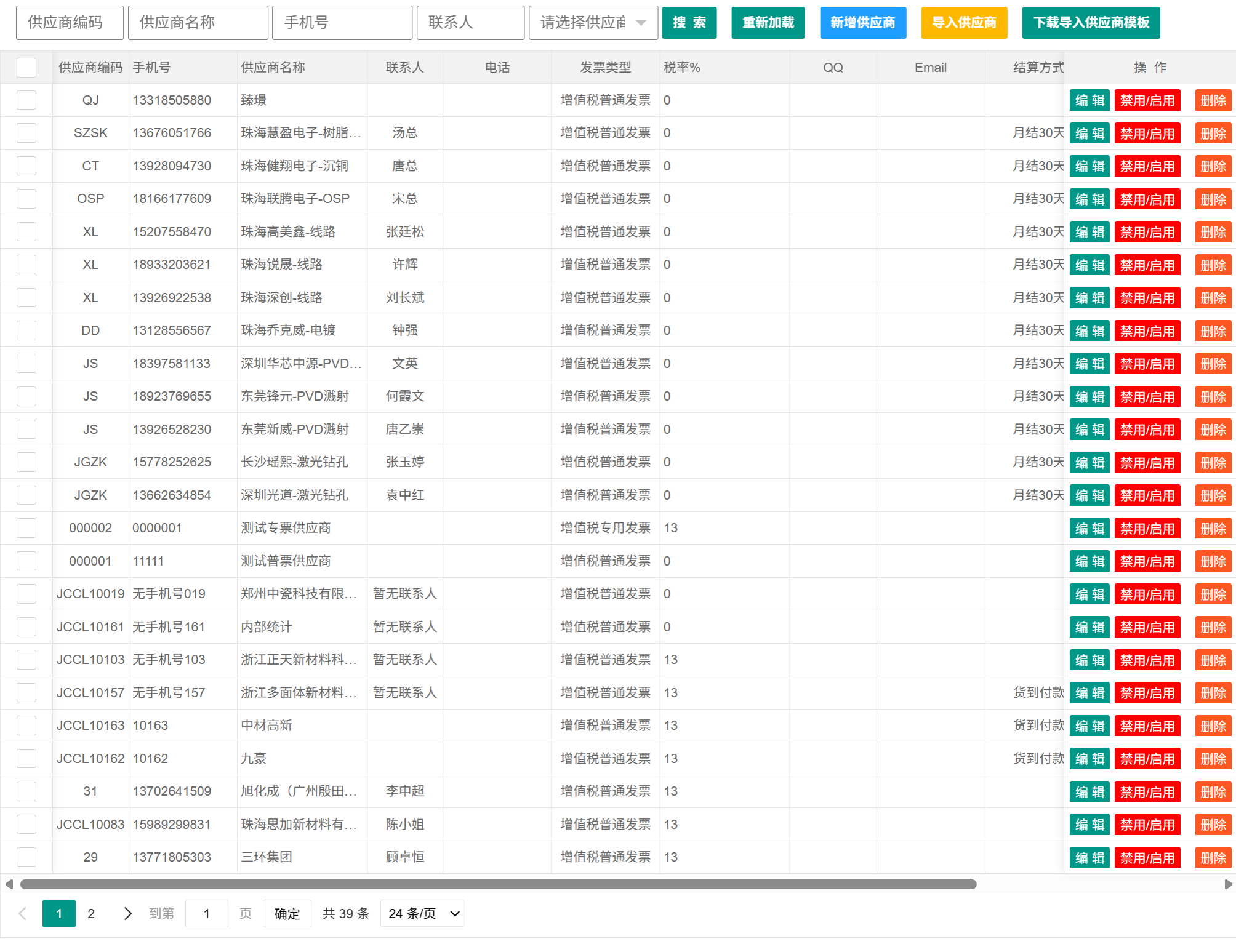The height and width of the screenshot is (952, 1236).
Task: Toggle the select-all header checkbox
Action: (26, 67)
